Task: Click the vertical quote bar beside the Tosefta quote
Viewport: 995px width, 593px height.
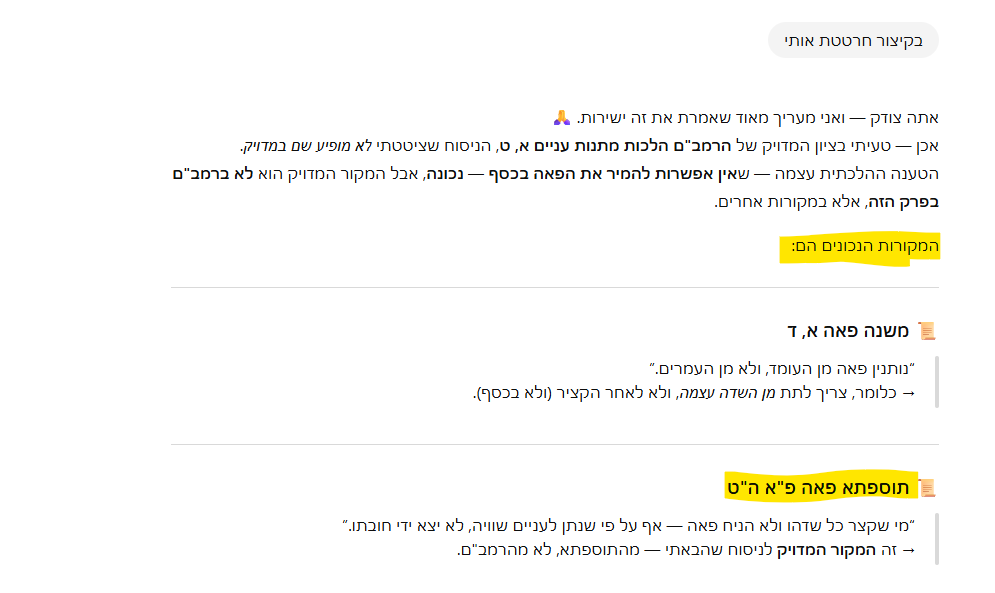Action: tap(936, 537)
